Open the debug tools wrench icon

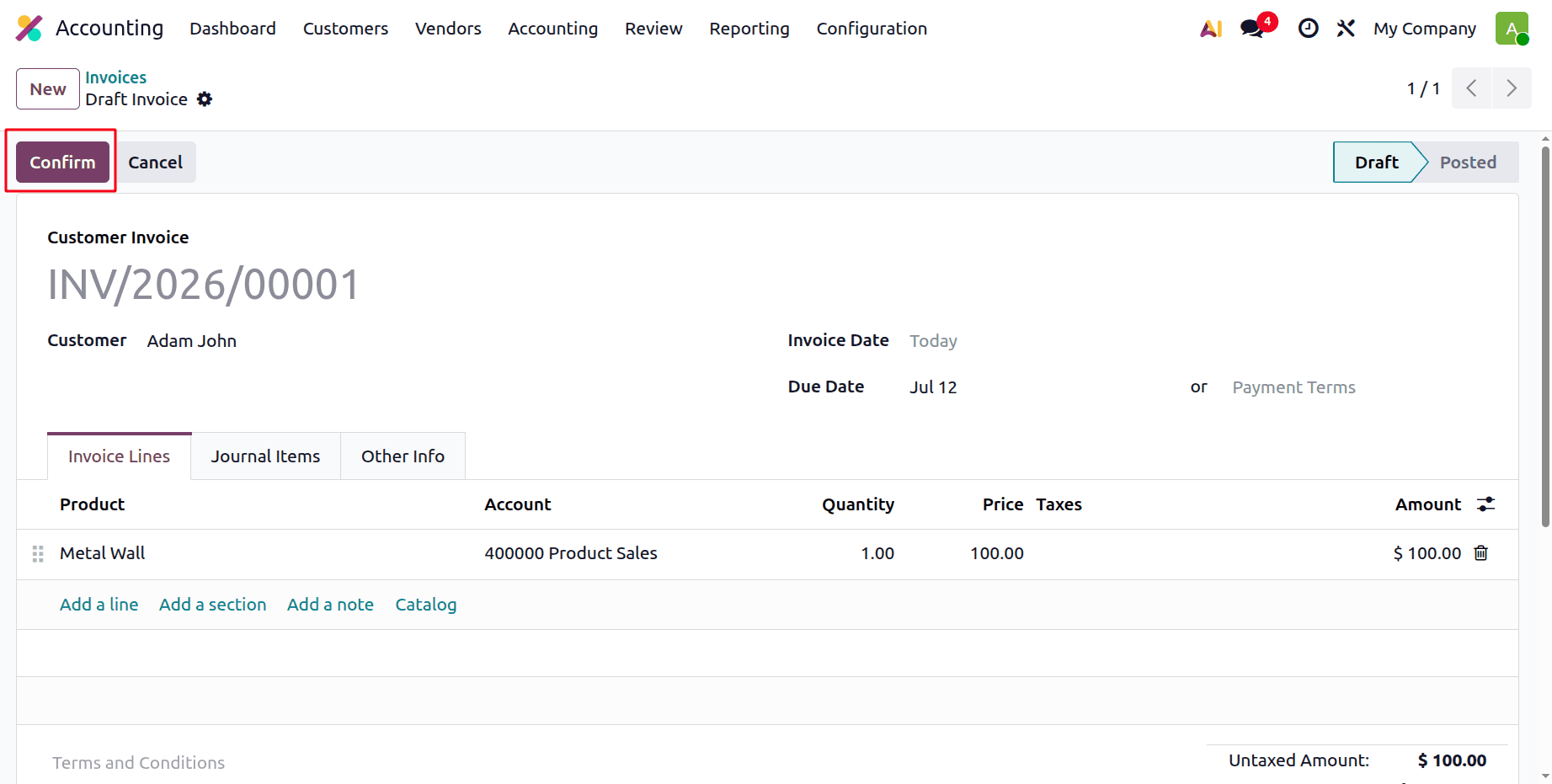tap(1346, 29)
